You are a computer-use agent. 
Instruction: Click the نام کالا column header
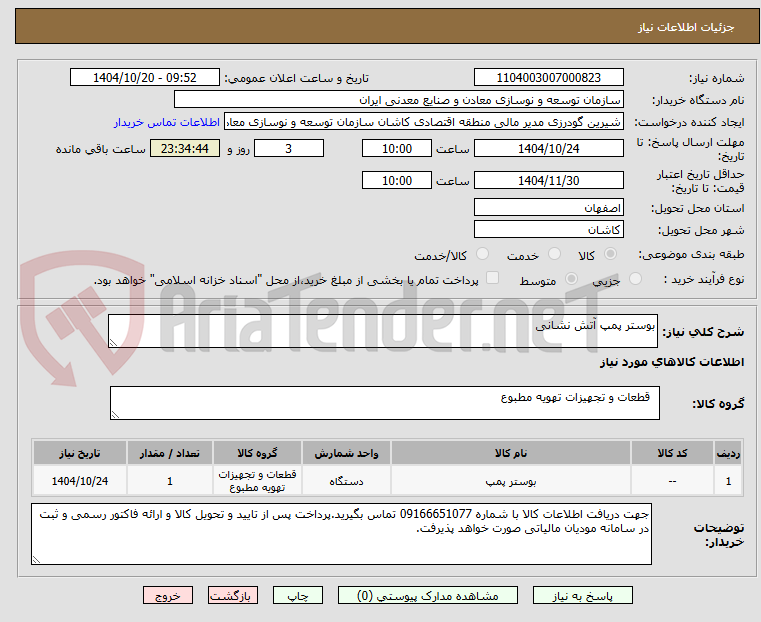pos(511,453)
